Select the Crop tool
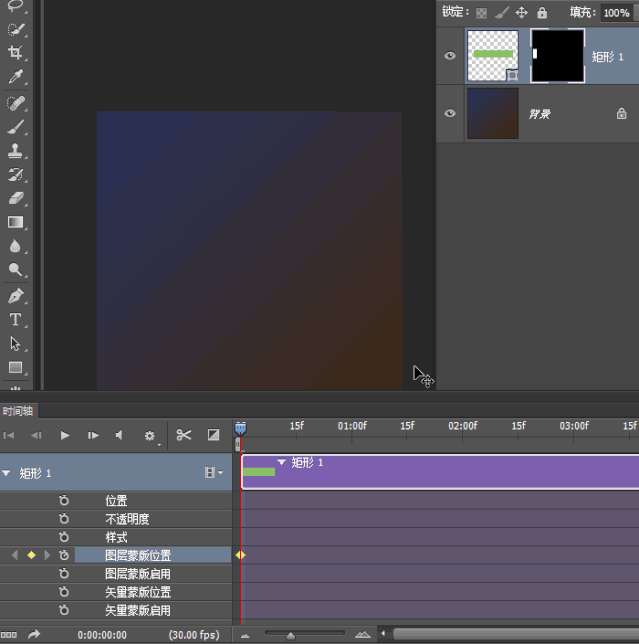This screenshot has width=639, height=644. pyautogui.click(x=15, y=53)
